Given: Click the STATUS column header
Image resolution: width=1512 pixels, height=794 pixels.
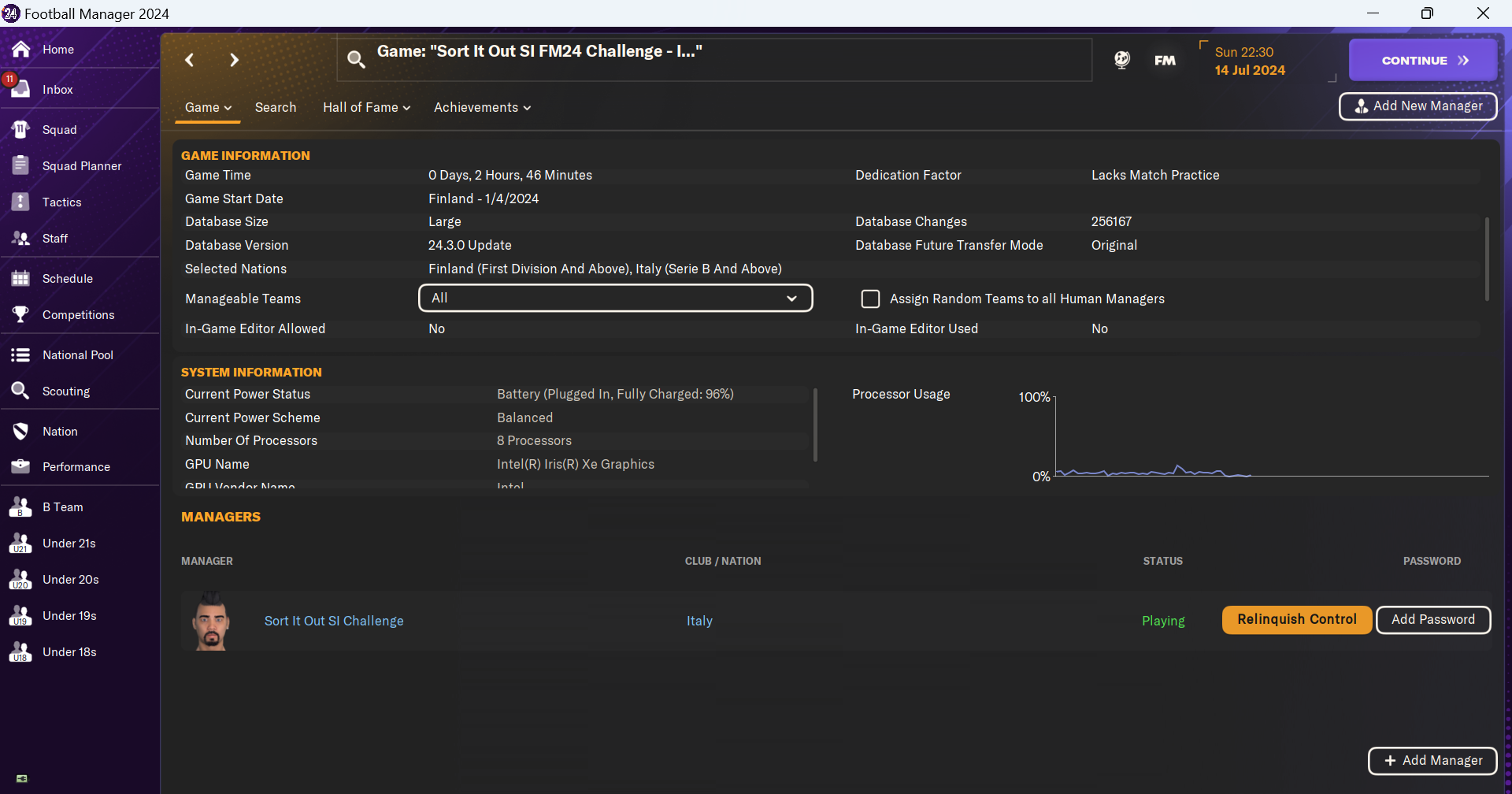Looking at the screenshot, I should (x=1163, y=561).
